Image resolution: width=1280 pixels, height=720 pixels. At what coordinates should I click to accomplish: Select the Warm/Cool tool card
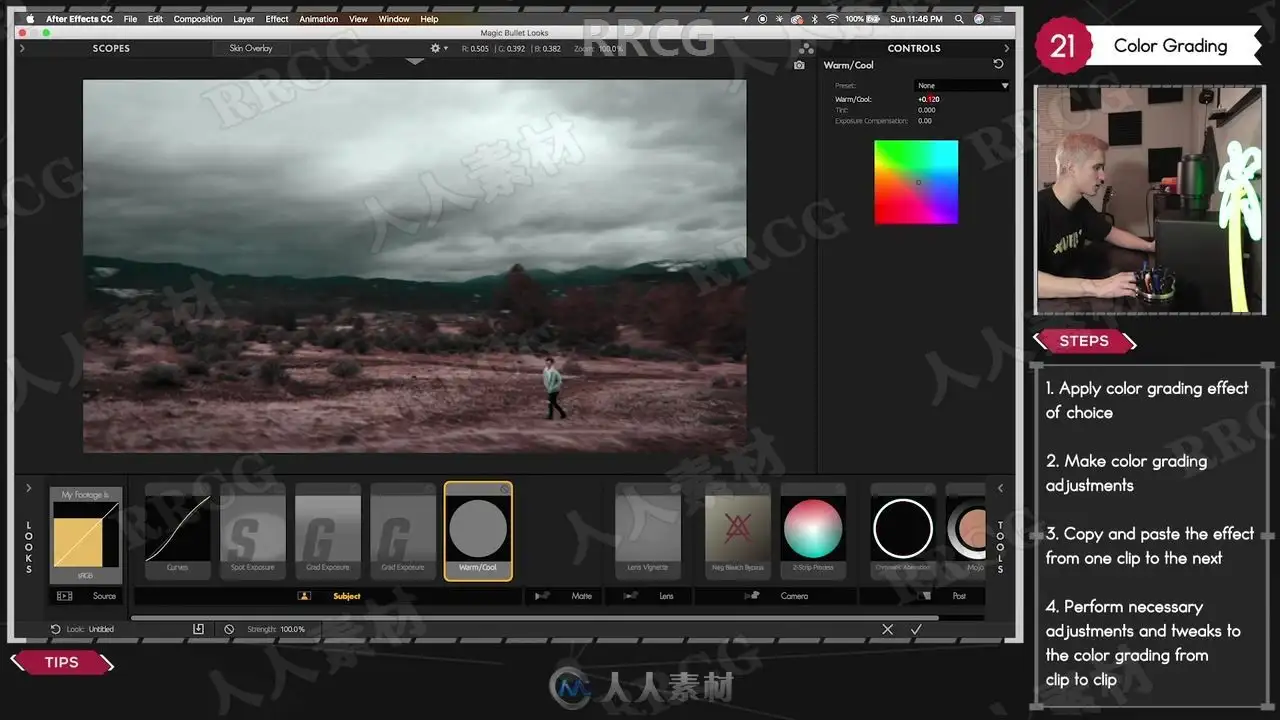pos(478,531)
